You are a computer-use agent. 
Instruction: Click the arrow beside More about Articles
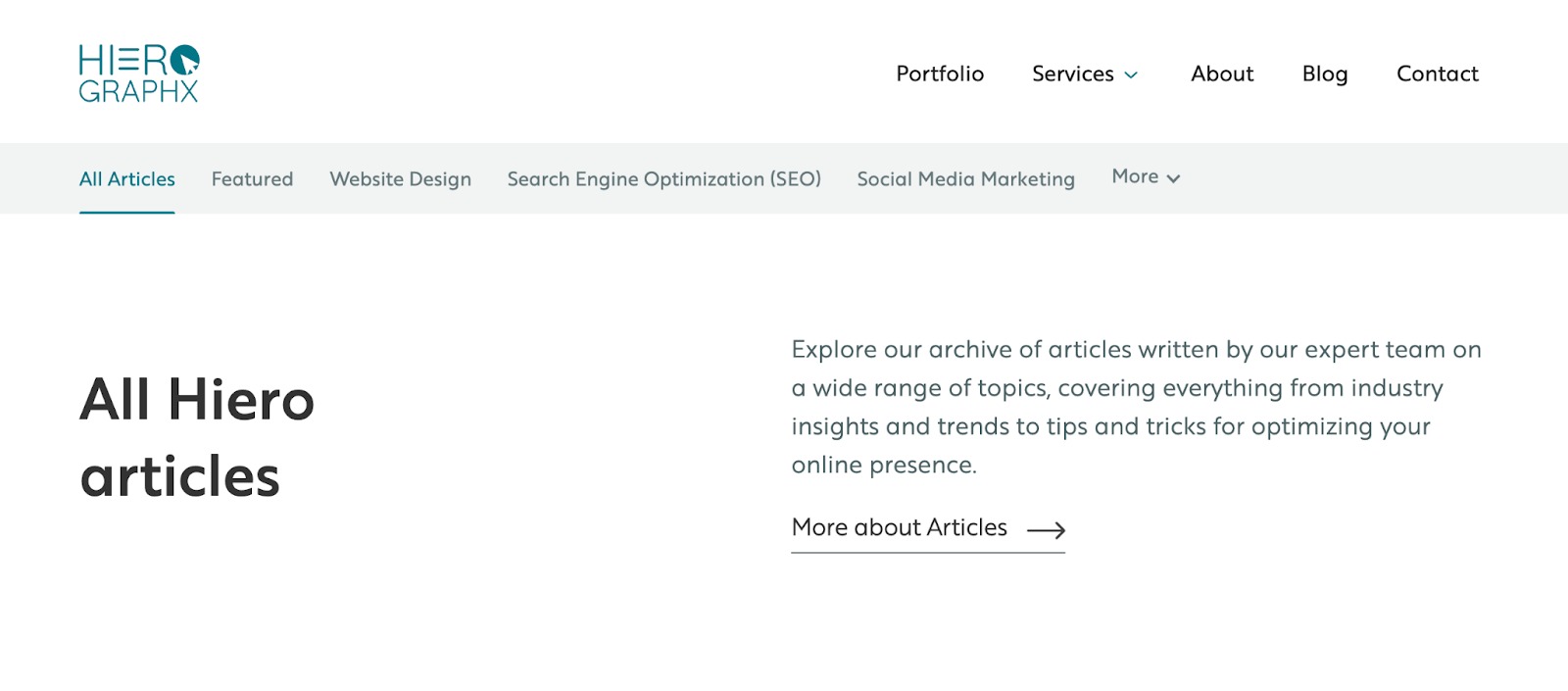click(1048, 529)
